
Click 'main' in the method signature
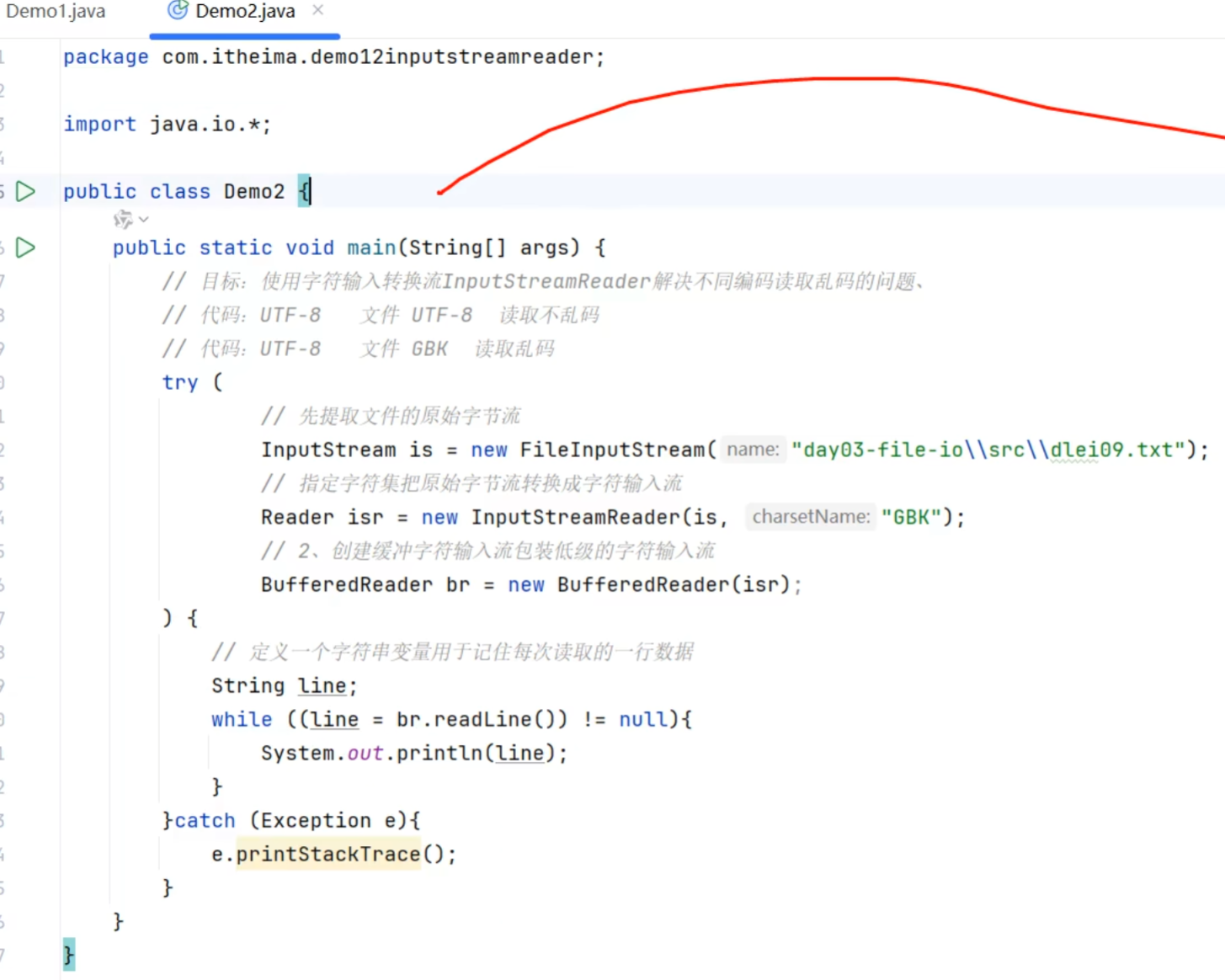pos(371,248)
